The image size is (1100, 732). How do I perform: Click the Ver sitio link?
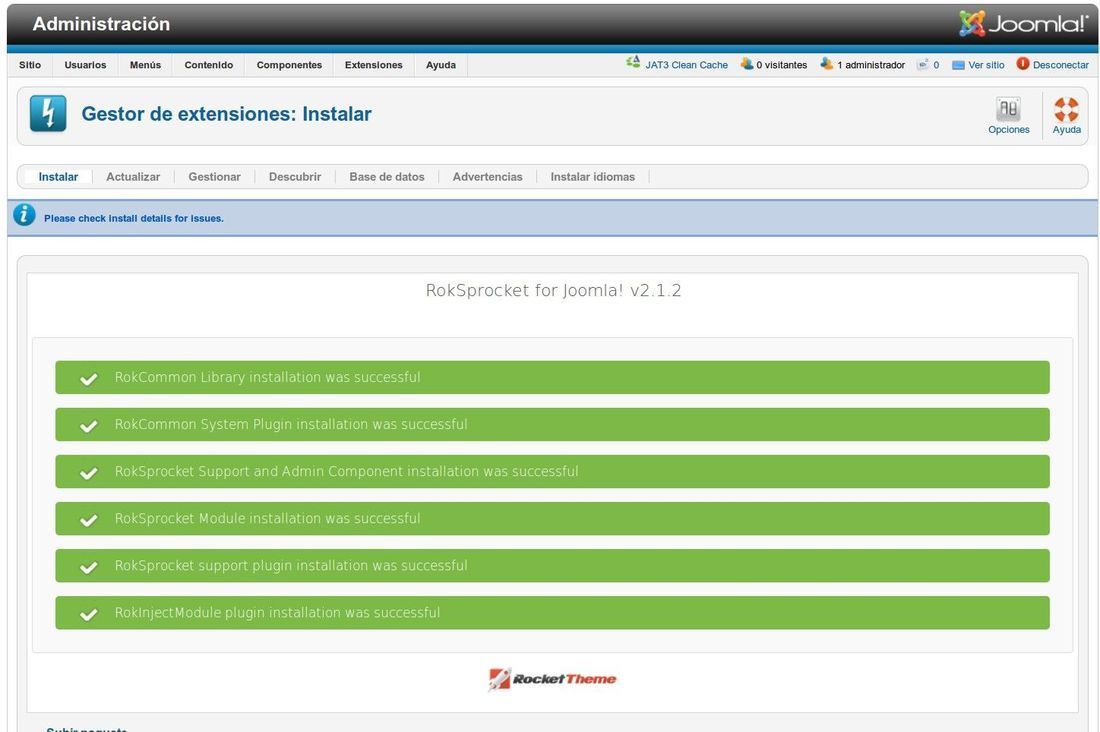986,65
